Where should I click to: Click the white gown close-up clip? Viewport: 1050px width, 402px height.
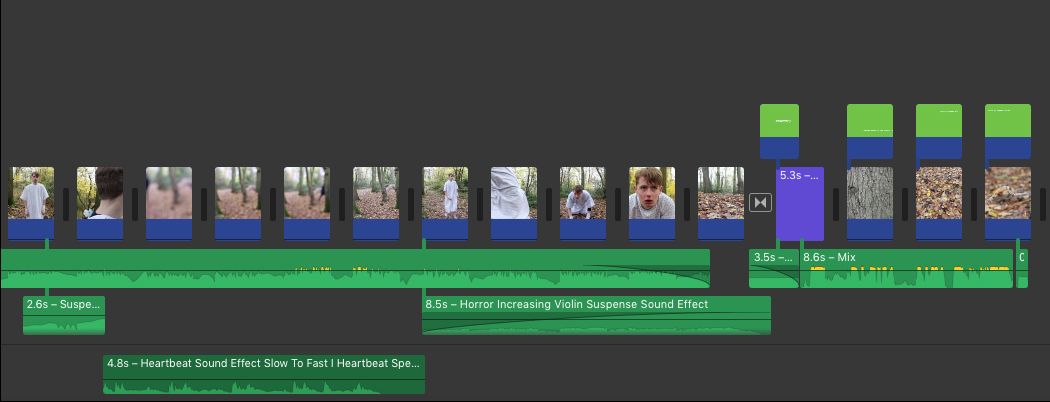point(514,203)
